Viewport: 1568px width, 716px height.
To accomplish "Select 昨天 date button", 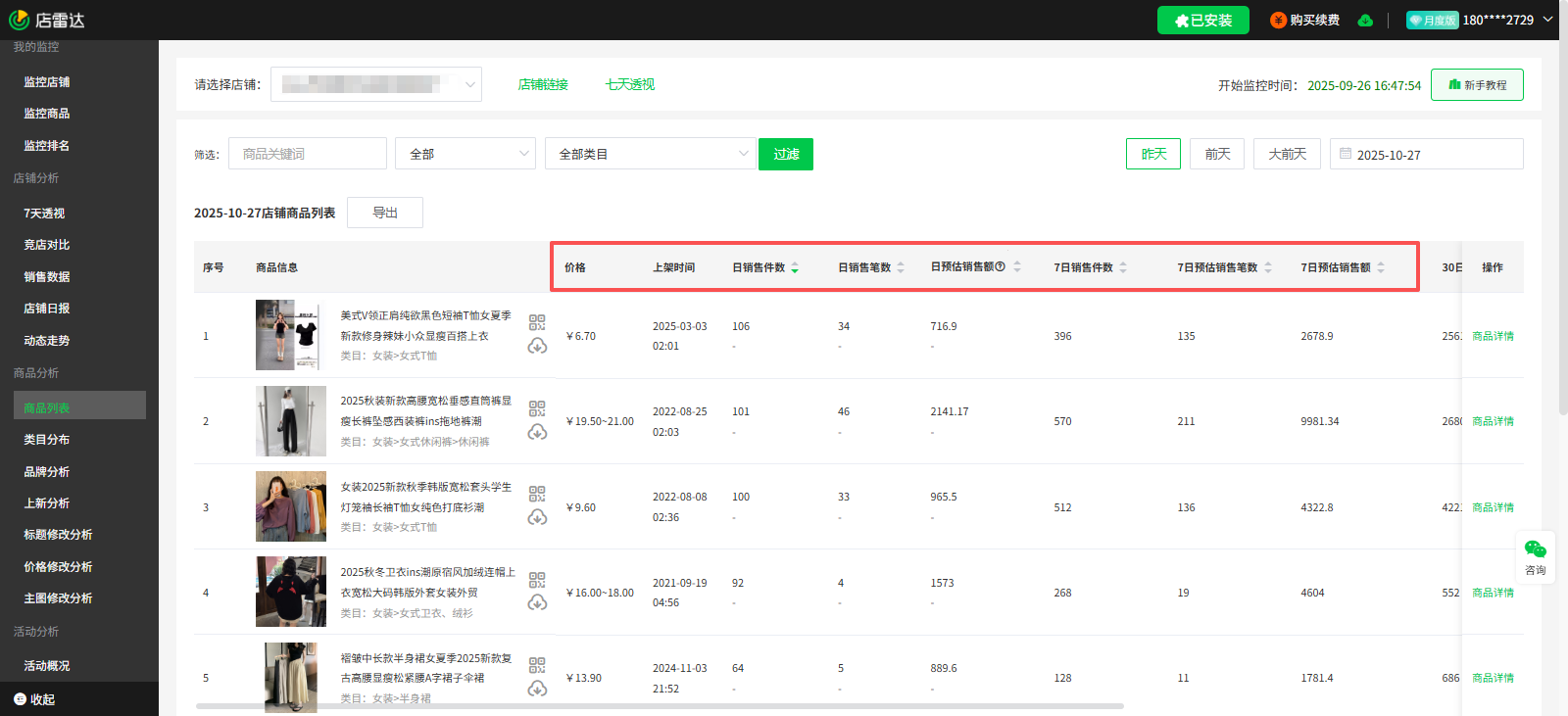I will coord(1153,154).
